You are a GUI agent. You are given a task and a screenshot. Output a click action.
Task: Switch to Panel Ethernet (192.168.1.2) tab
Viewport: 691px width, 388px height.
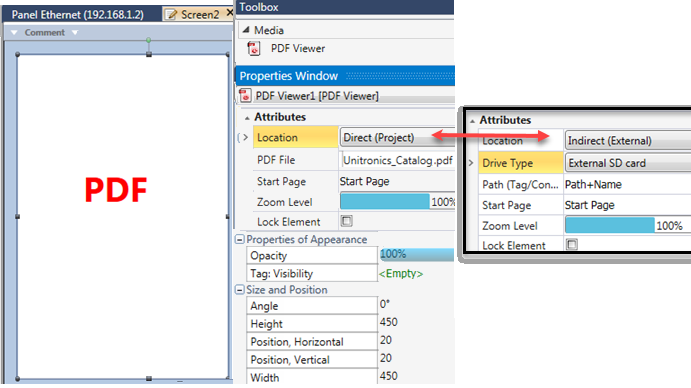(78, 15)
